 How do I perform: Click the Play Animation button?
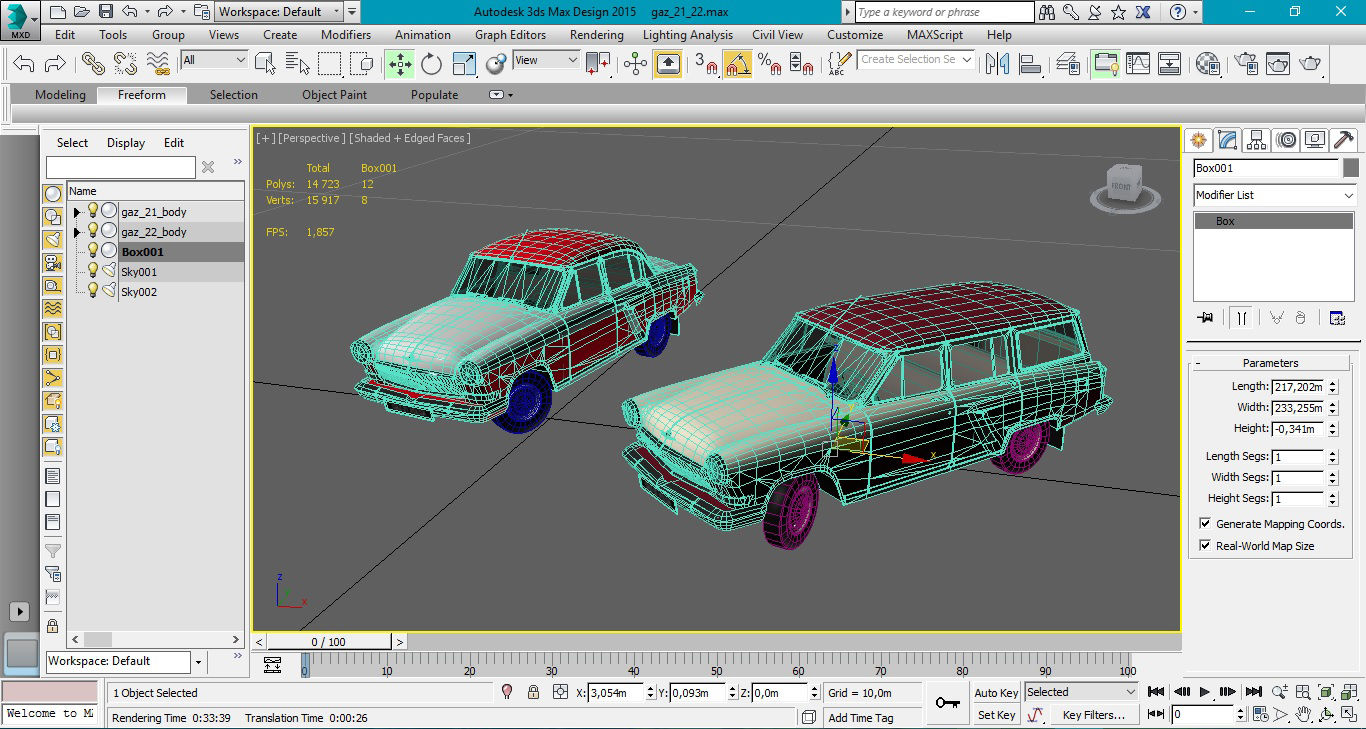(x=1205, y=691)
